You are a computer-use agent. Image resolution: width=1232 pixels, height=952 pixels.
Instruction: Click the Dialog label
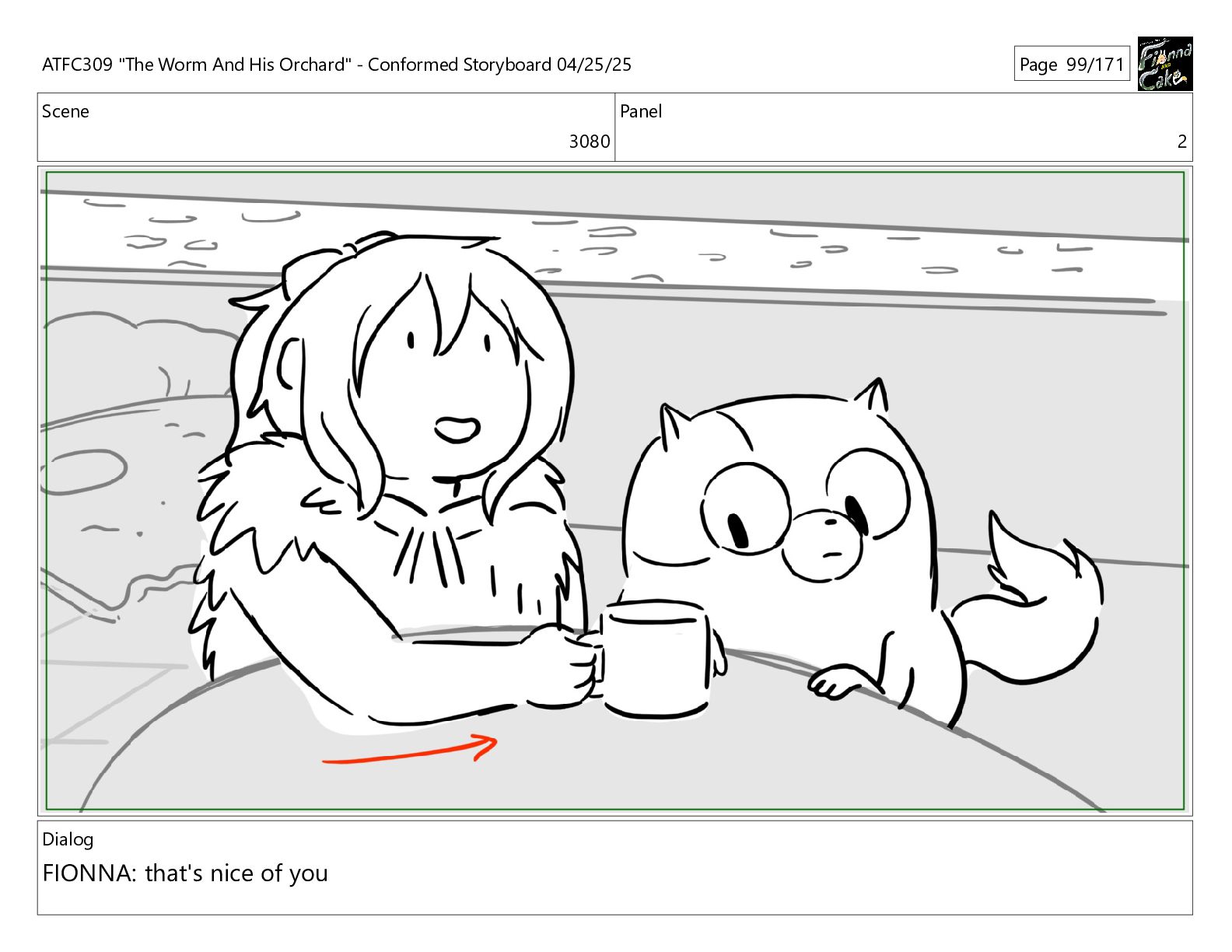[68, 840]
